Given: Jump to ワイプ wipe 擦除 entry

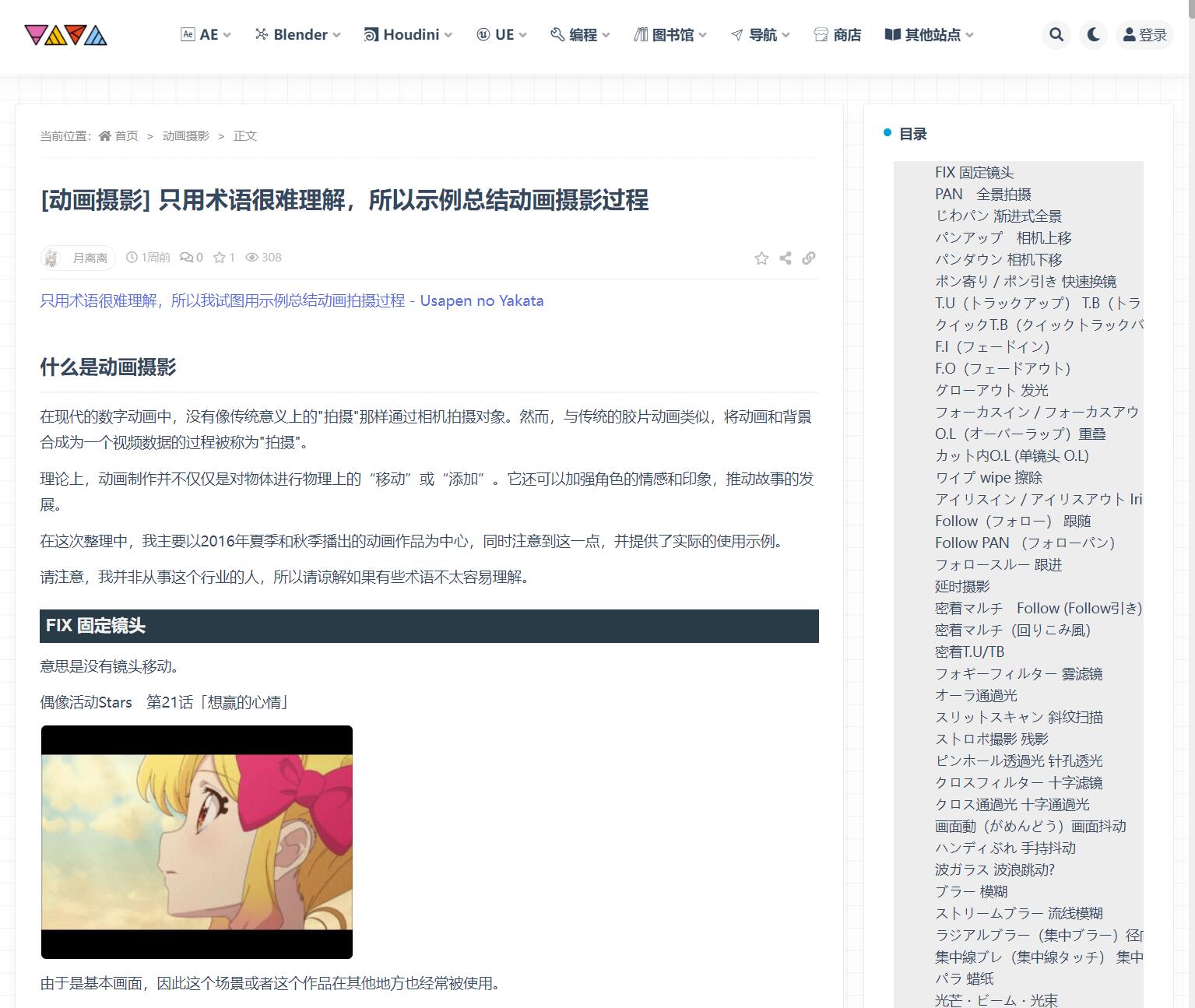Looking at the screenshot, I should [989, 478].
